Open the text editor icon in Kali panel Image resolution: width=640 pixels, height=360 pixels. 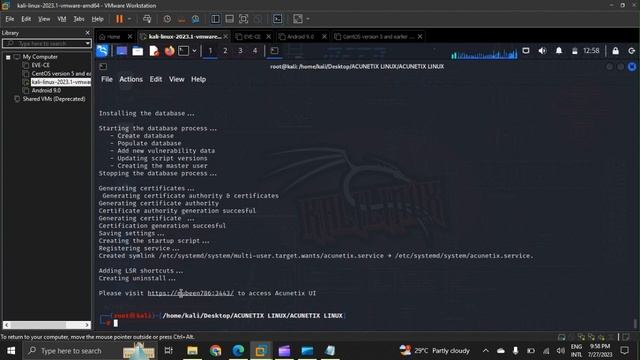(153, 51)
